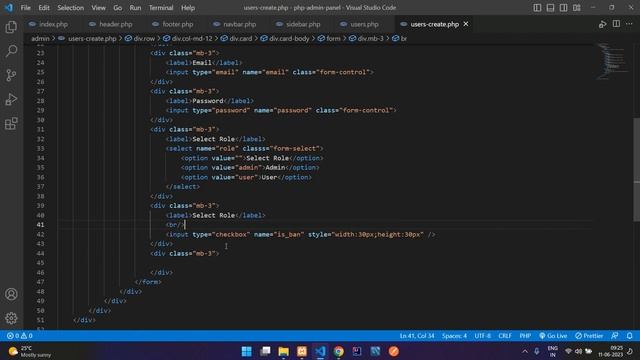
Task: Open the Search view in activity bar
Action: [11, 51]
